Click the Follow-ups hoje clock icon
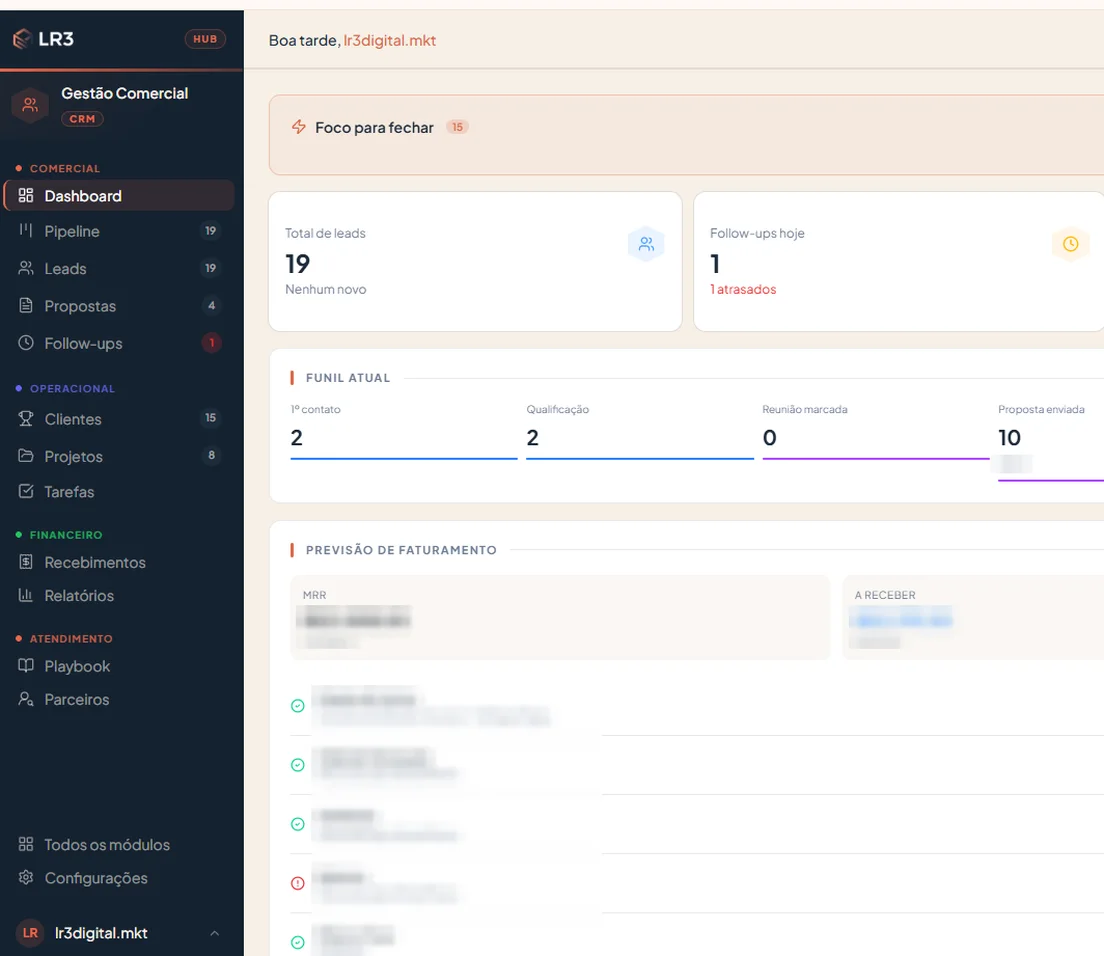The image size is (1104, 956). (x=1070, y=244)
